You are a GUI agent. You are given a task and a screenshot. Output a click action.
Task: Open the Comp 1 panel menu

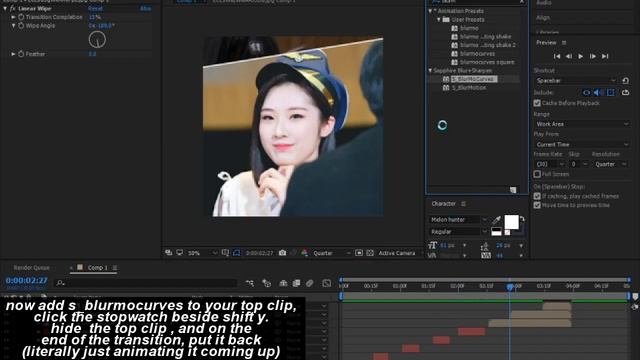click(115, 268)
